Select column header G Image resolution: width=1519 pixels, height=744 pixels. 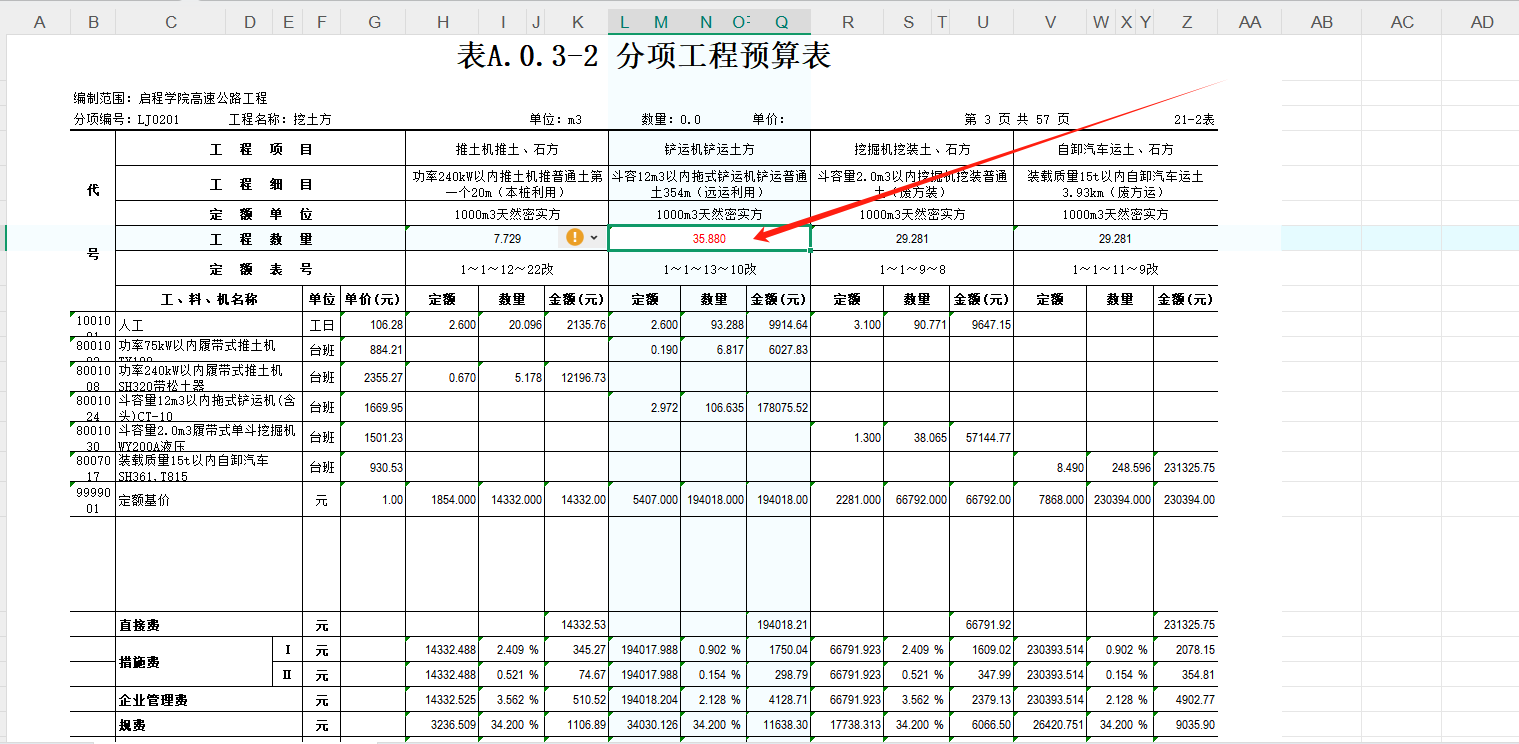pos(374,22)
